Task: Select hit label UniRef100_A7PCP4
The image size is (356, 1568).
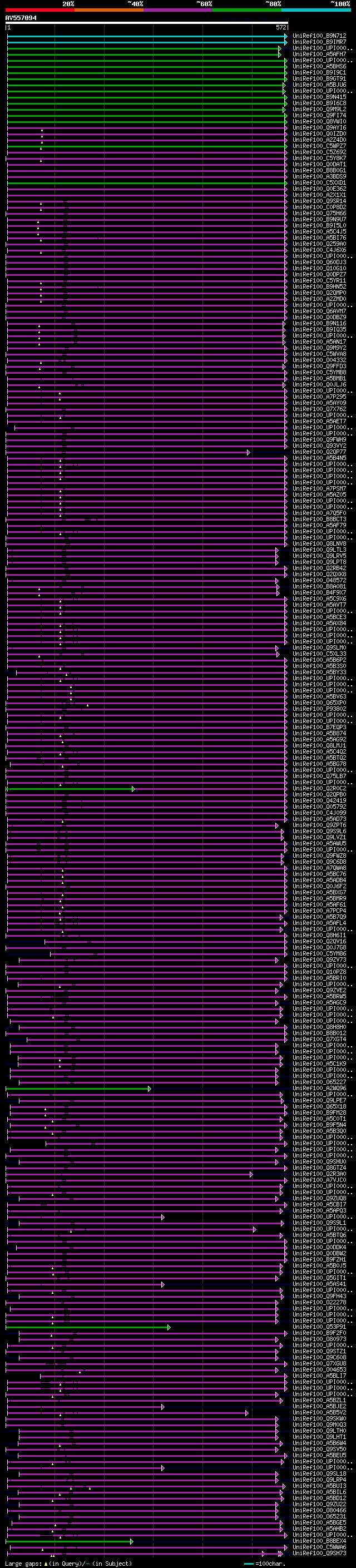Action: pos(319,911)
